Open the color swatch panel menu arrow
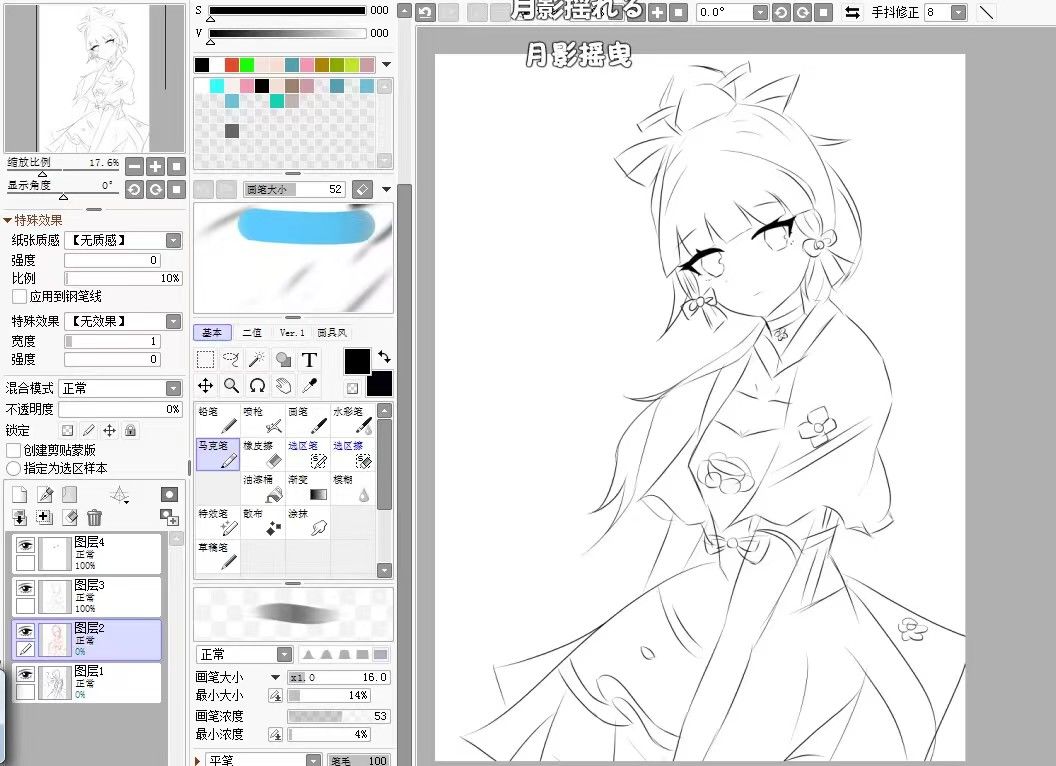This screenshot has height=766, width=1056. pyautogui.click(x=387, y=65)
